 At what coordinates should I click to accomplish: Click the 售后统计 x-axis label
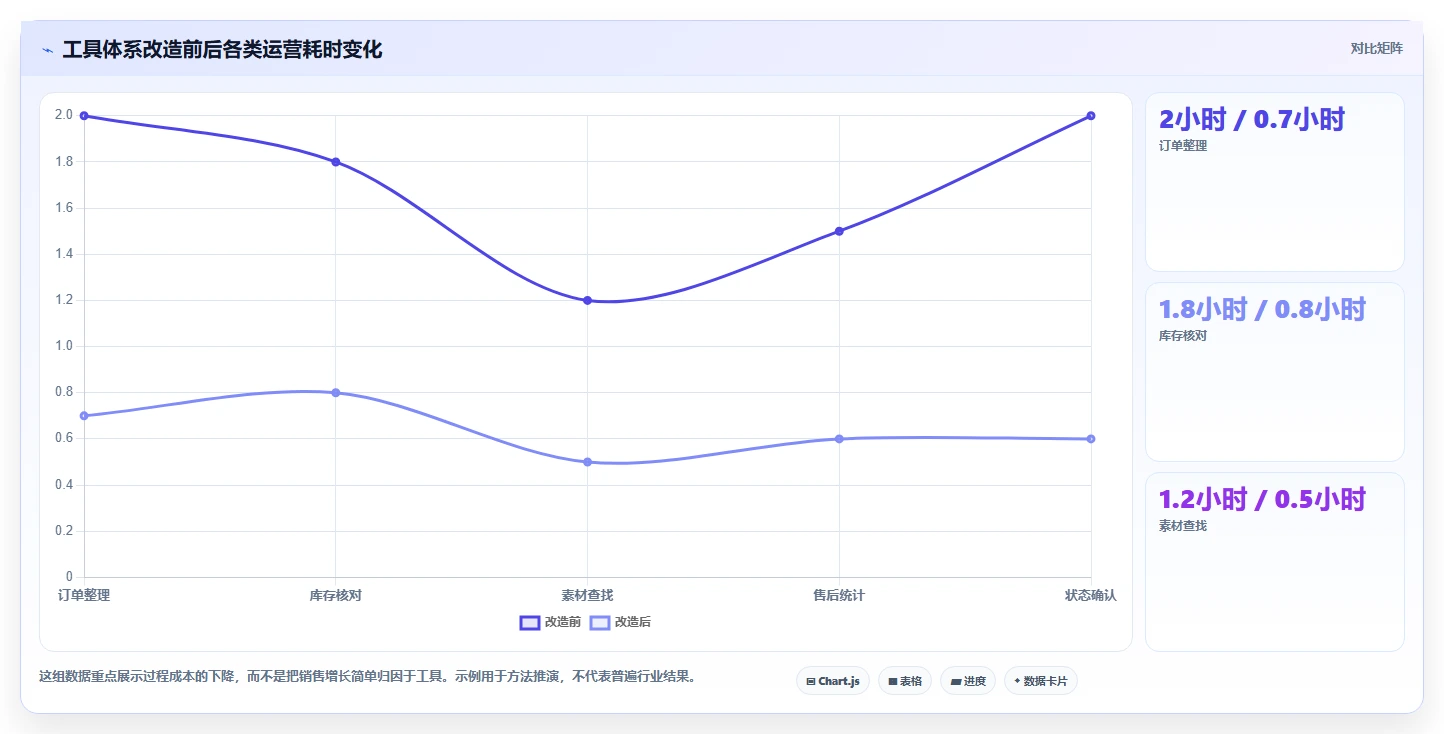click(x=839, y=595)
